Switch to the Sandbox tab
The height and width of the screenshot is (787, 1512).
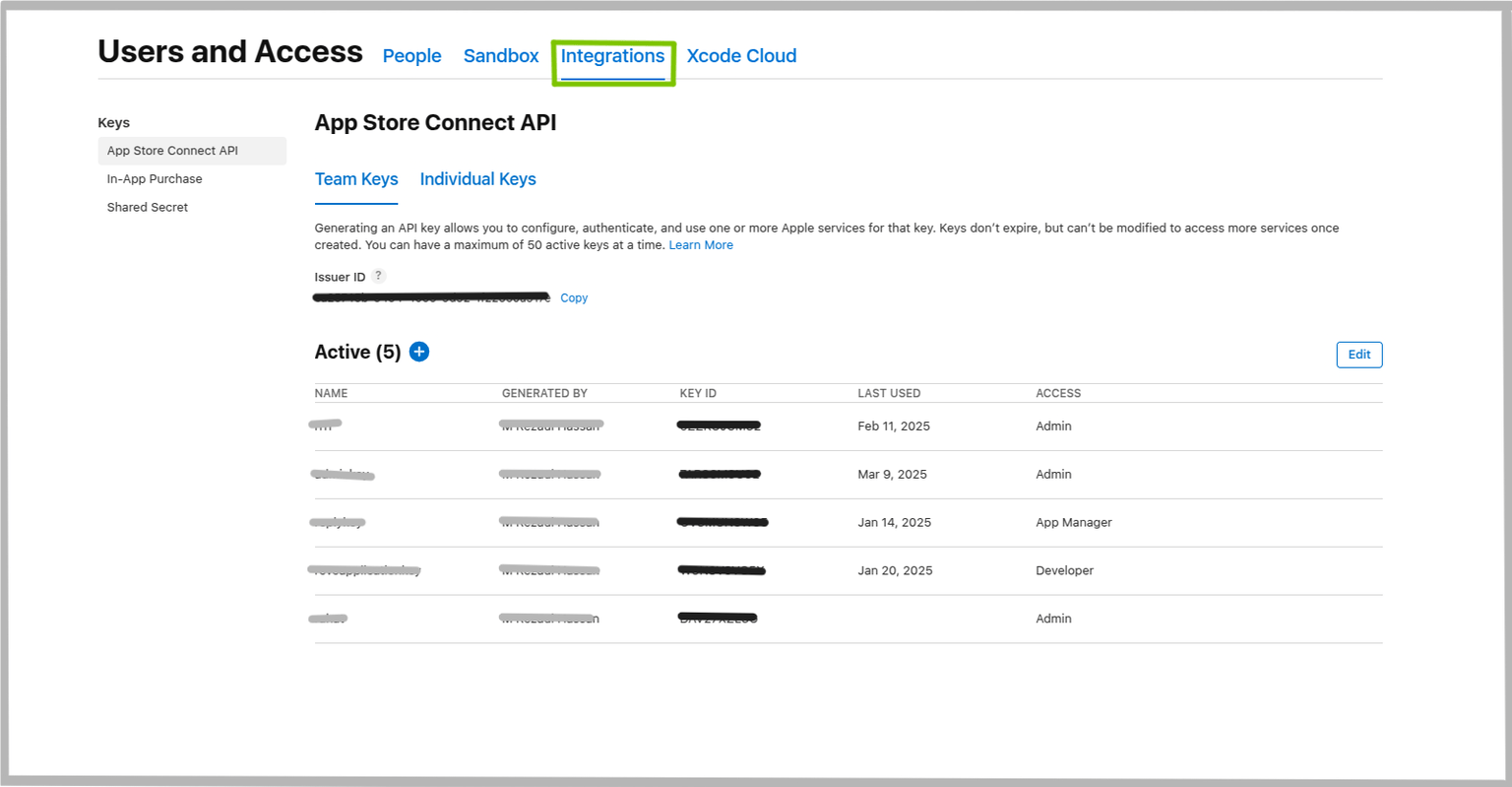[x=501, y=56]
